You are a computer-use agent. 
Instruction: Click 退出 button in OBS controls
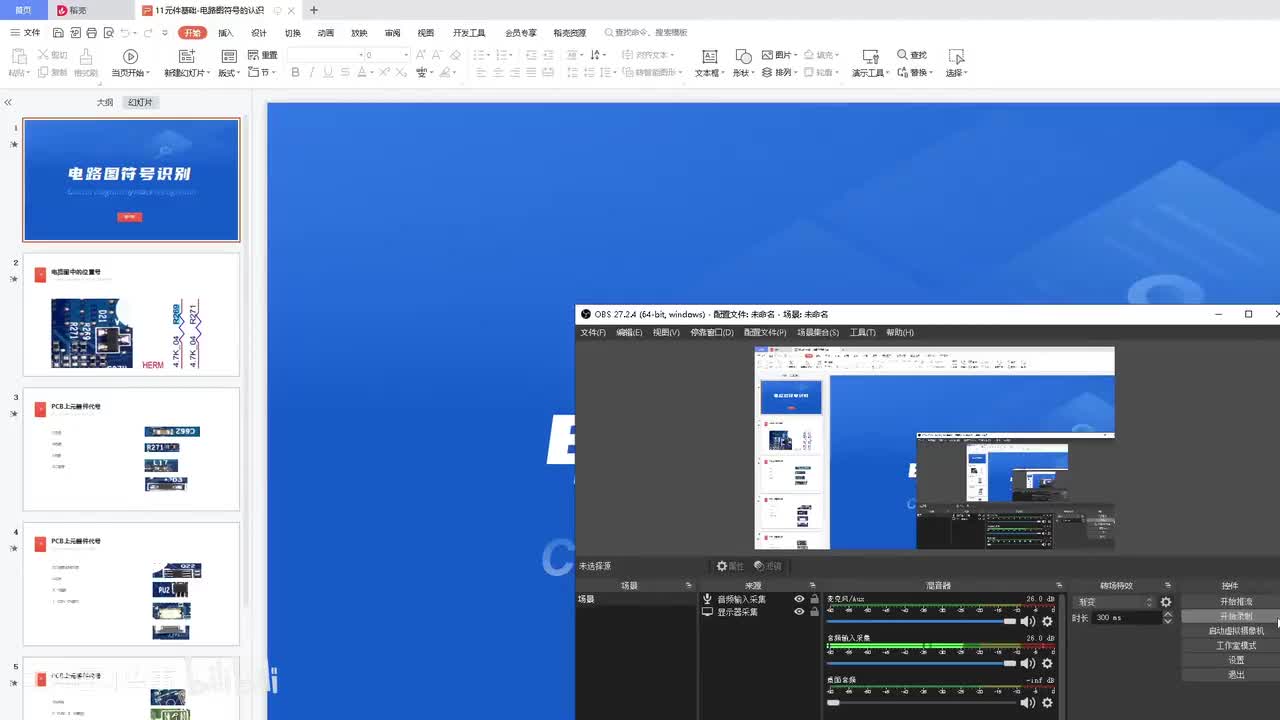click(1236, 675)
